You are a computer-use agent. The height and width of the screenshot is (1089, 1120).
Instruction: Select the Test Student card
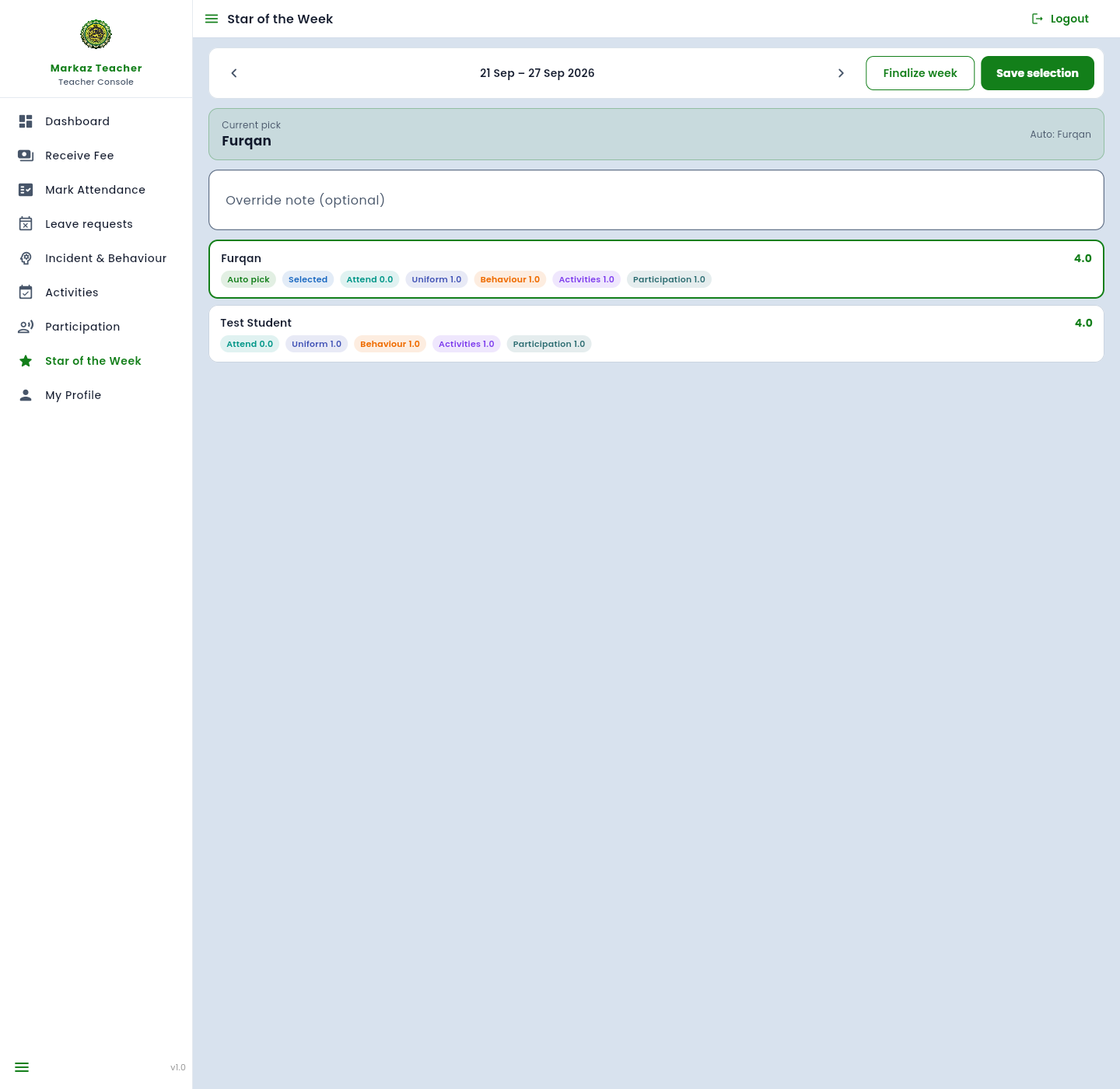click(x=656, y=334)
